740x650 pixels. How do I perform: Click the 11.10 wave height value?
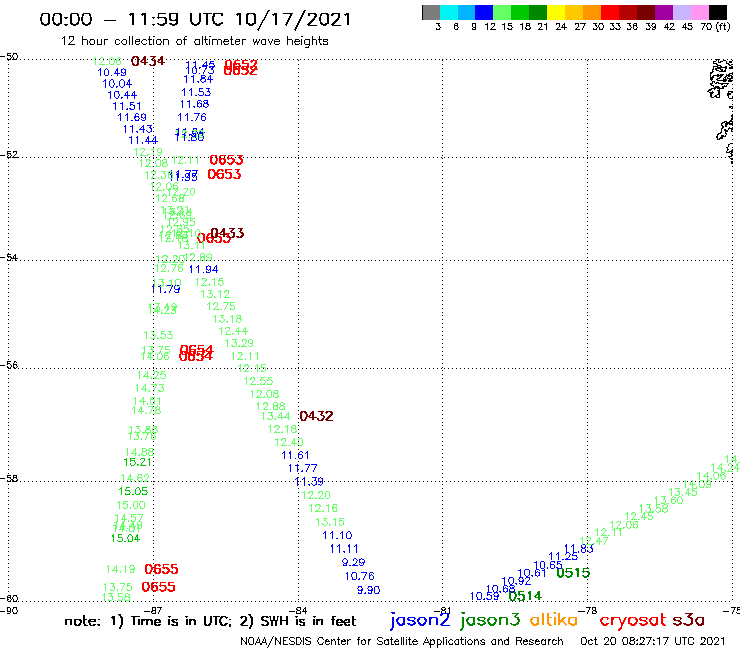337,535
